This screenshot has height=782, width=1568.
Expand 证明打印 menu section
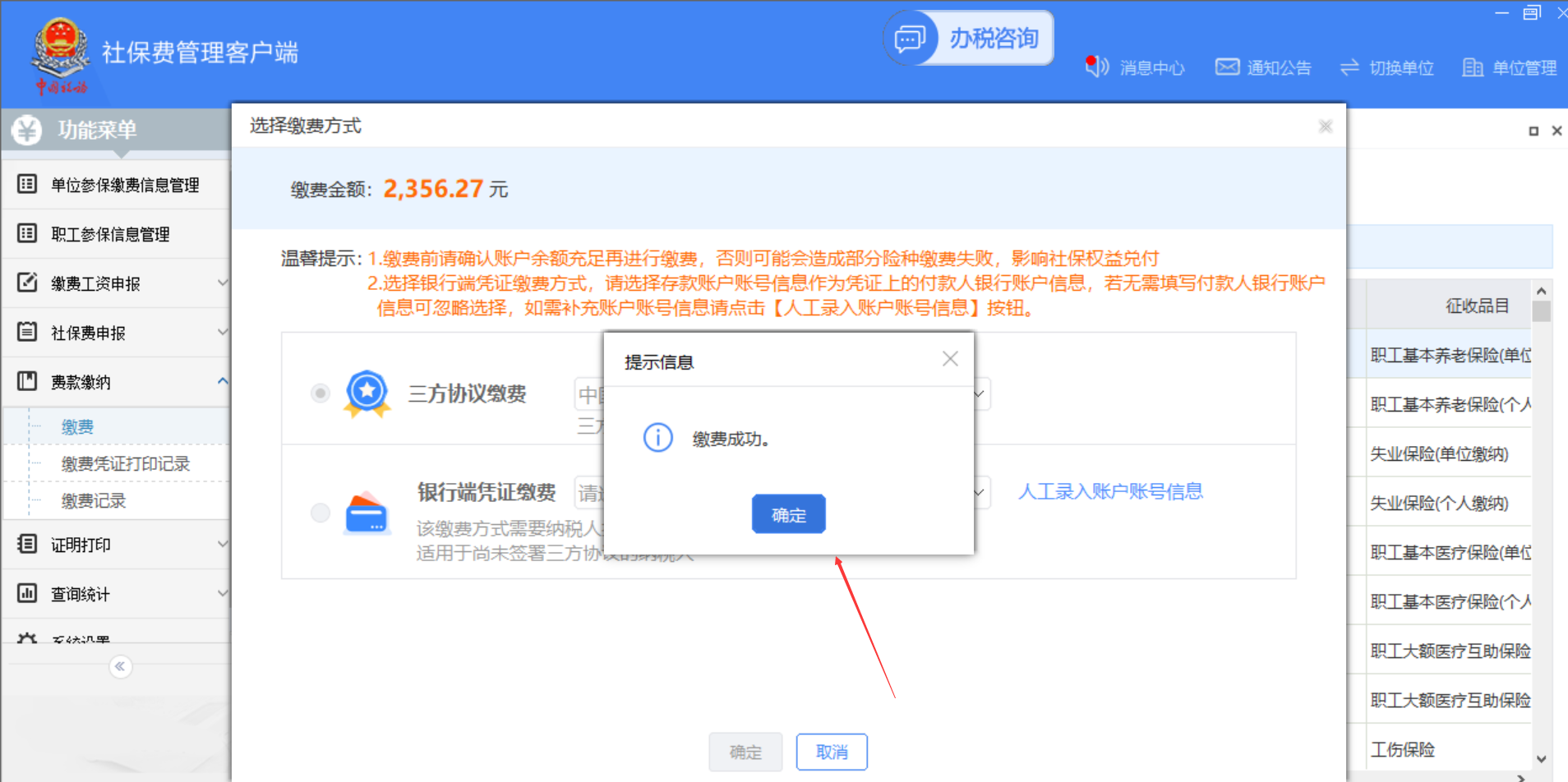(x=222, y=544)
